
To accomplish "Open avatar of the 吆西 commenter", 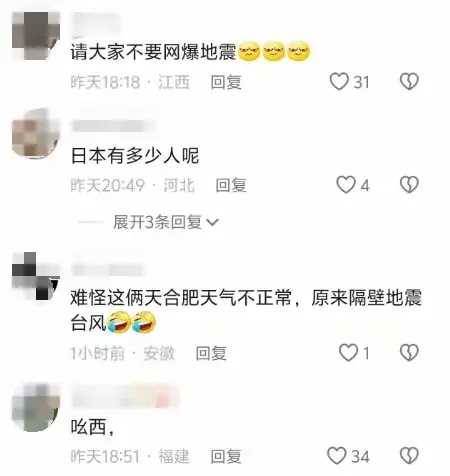I will pyautogui.click(x=36, y=407).
